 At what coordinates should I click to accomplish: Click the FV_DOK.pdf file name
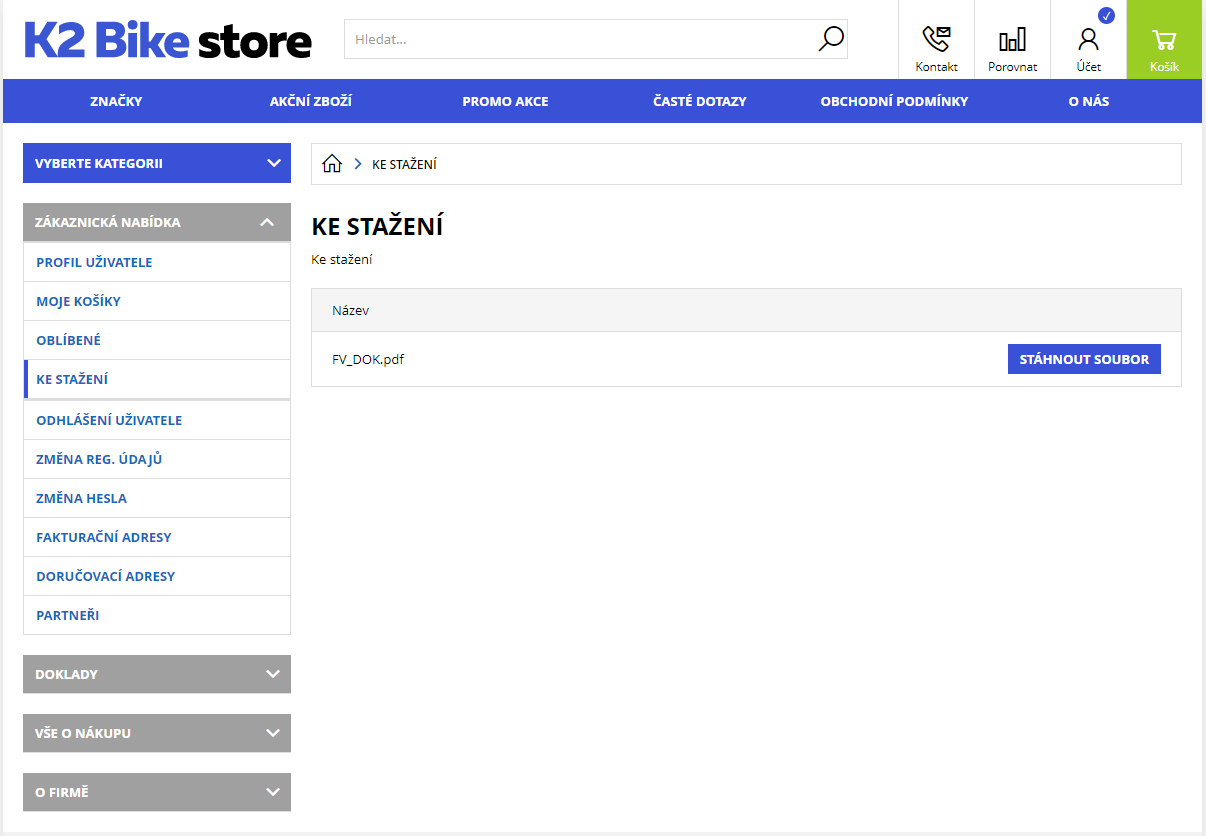[x=368, y=359]
